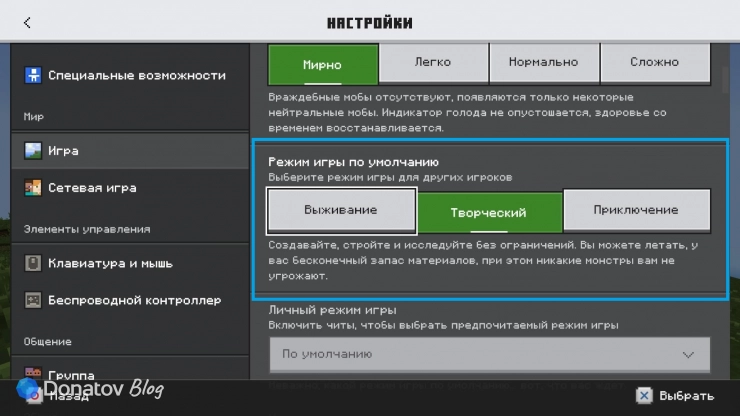Screen dimensions: 740x416
Task: Open Беспроводной контроллер settings
Action: coord(130,300)
